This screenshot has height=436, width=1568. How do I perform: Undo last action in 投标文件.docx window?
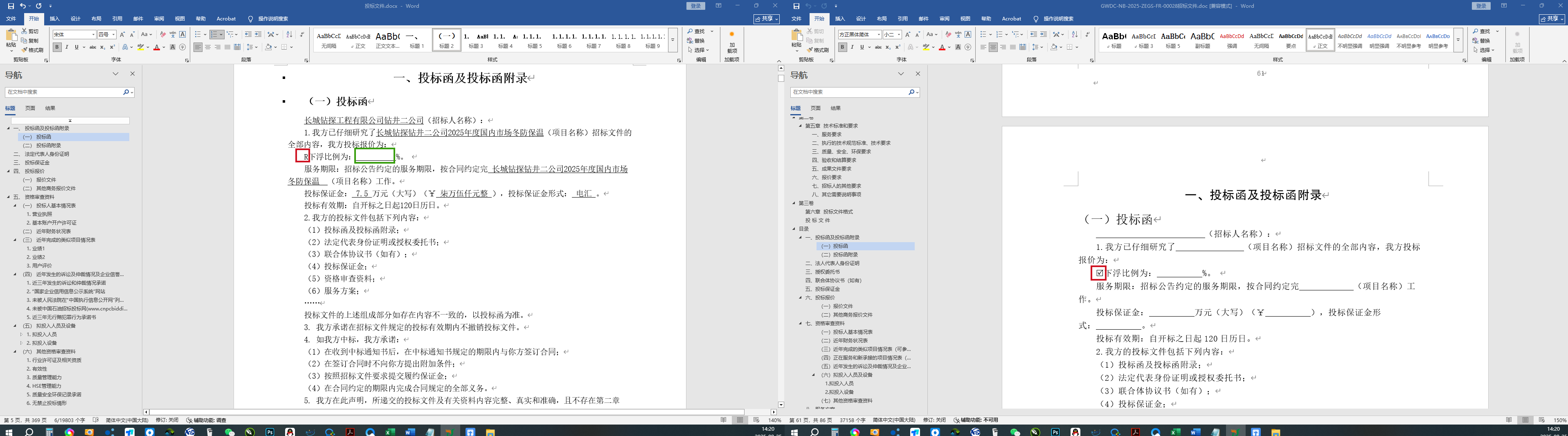point(22,6)
